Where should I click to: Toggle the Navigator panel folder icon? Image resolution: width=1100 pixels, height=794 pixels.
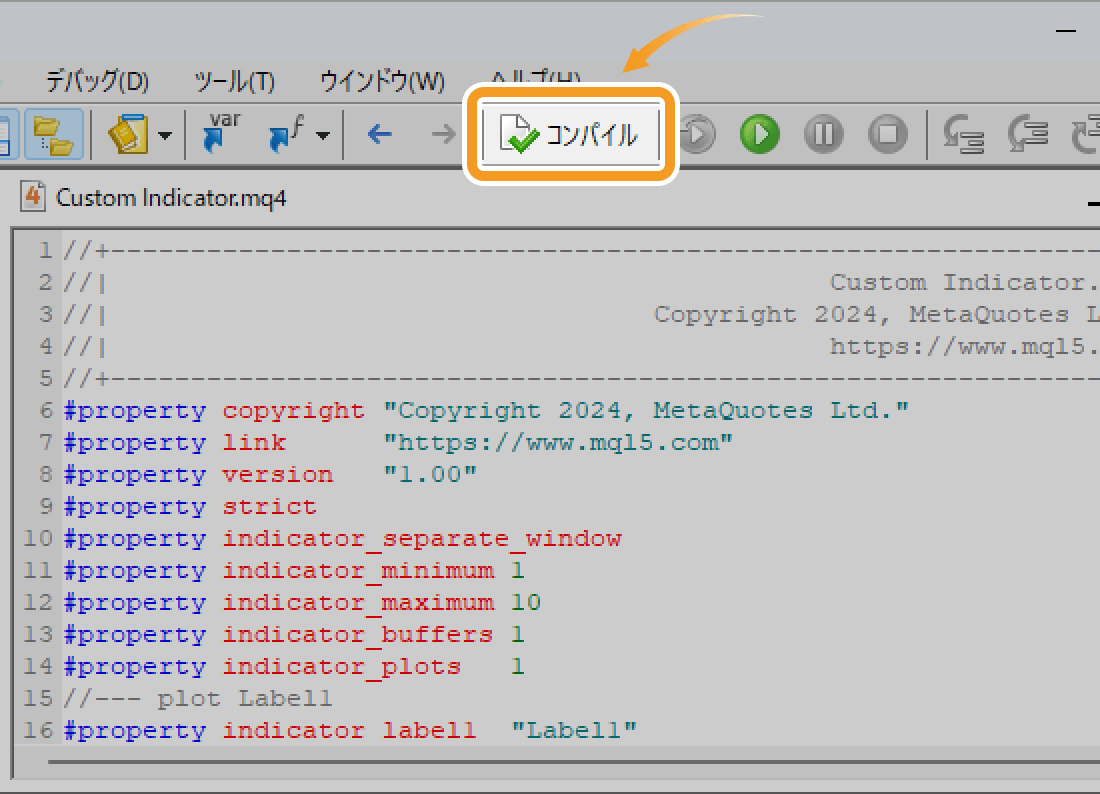tap(54, 135)
